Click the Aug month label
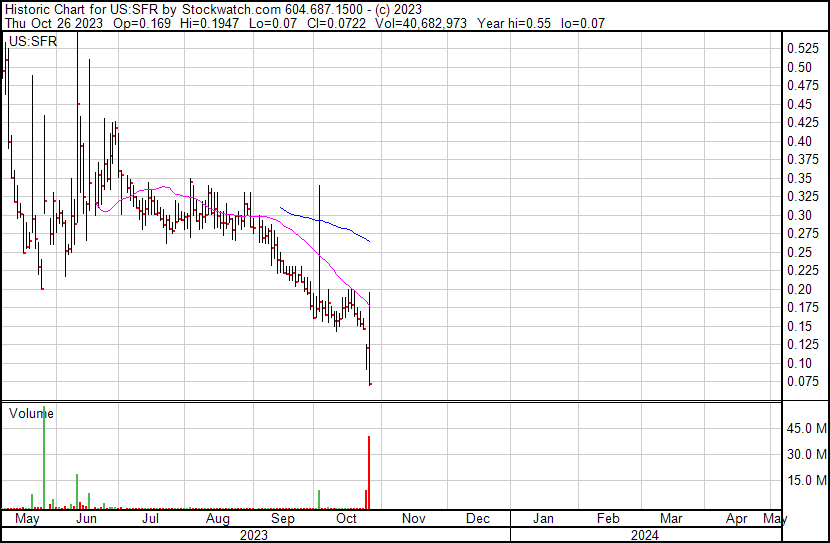Screen dimensions: 830x543 (218, 519)
